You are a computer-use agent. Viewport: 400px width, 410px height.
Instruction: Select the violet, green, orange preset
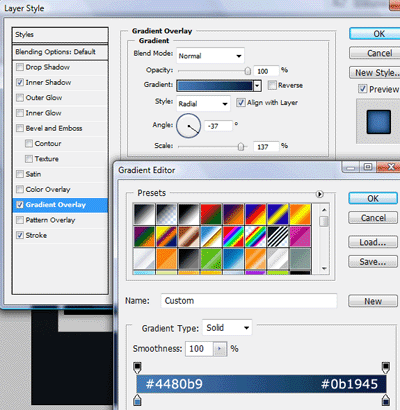click(x=144, y=236)
